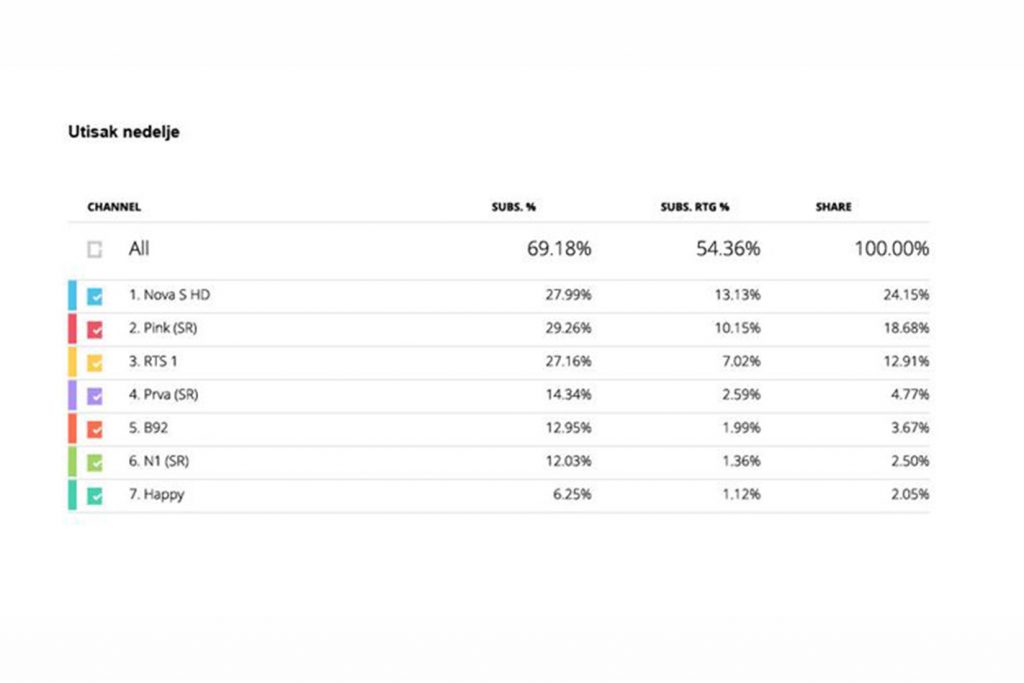Click the blue Nova S HD color bar
Screen dimensions: 1024x683
[x=72, y=296]
